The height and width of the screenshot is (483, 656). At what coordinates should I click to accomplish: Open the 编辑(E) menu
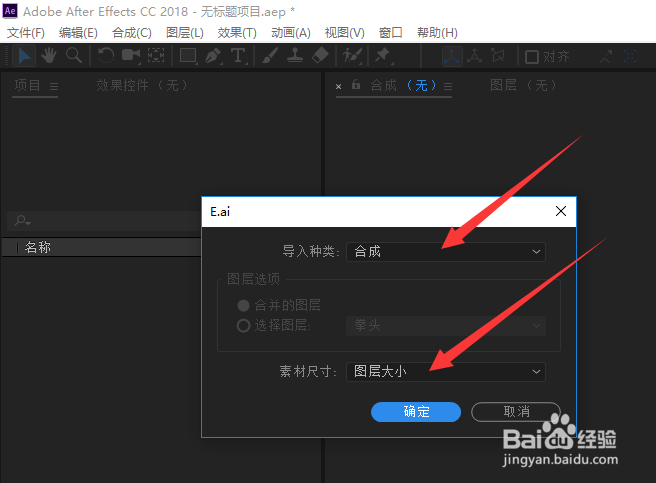(78, 33)
